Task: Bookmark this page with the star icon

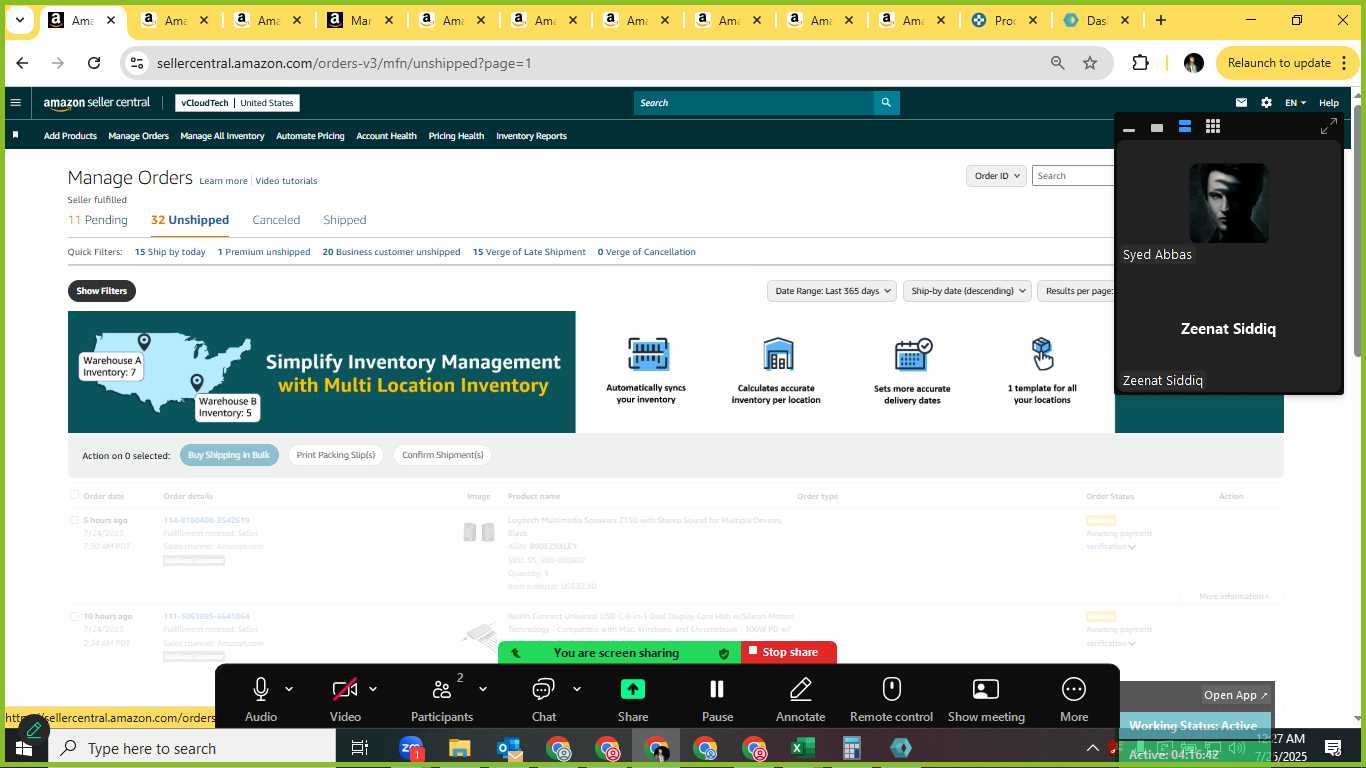Action: pos(1090,63)
